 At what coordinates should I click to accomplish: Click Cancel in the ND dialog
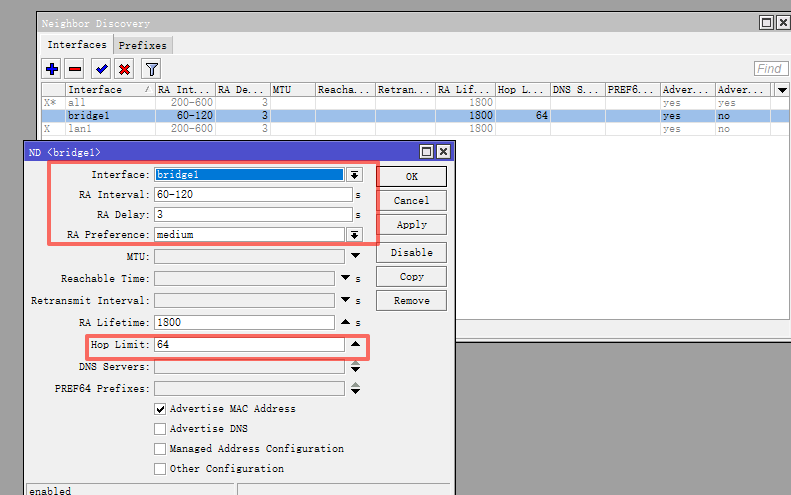(411, 200)
